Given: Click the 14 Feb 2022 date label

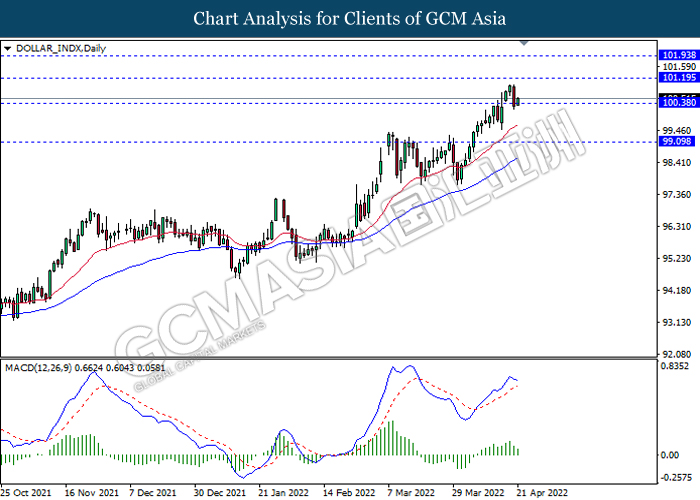Looking at the screenshot, I should [x=349, y=492].
